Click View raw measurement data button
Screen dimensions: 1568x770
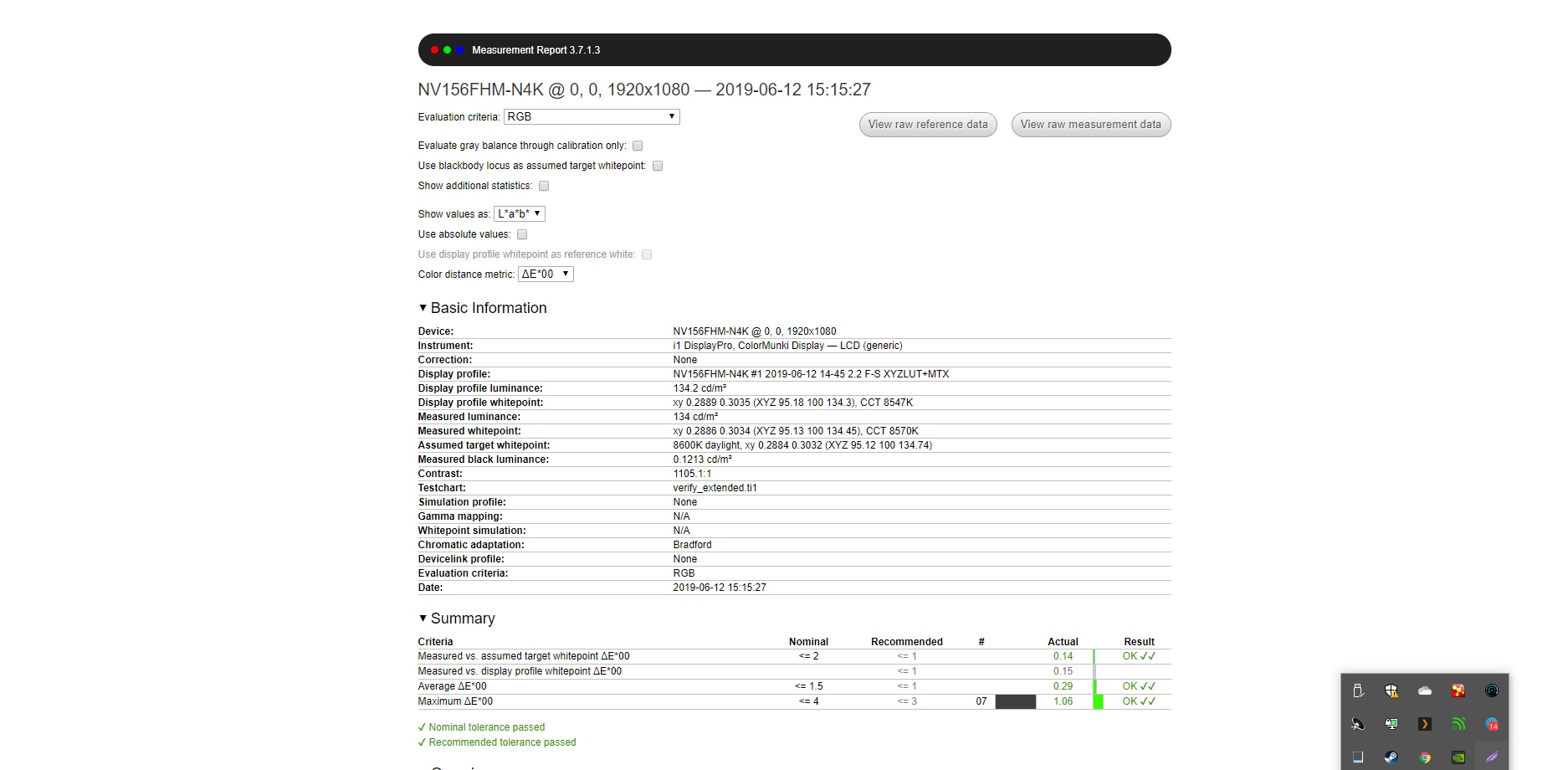[x=1091, y=125]
